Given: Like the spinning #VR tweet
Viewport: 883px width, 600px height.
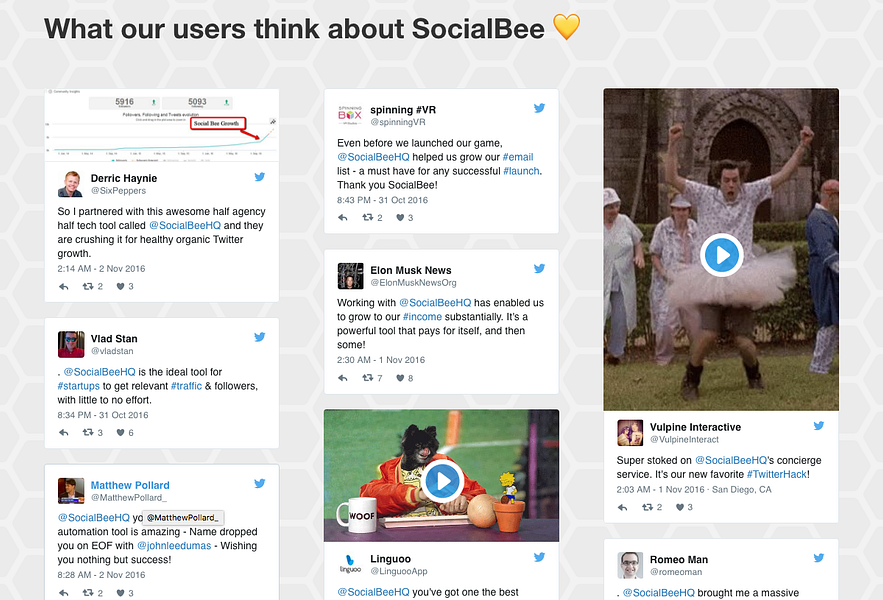Looking at the screenshot, I should 400,217.
